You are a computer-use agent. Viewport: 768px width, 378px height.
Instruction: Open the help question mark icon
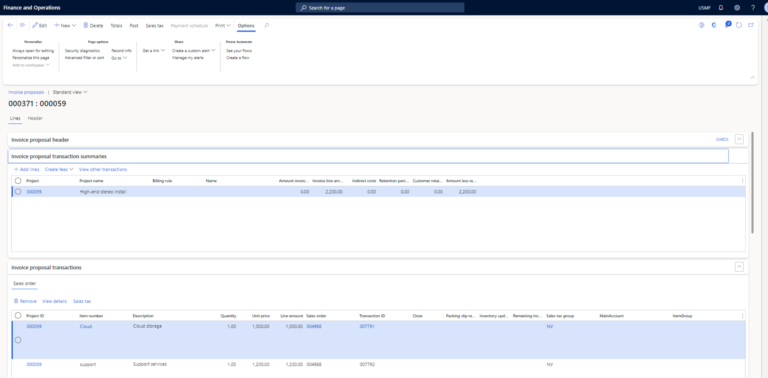pyautogui.click(x=753, y=8)
